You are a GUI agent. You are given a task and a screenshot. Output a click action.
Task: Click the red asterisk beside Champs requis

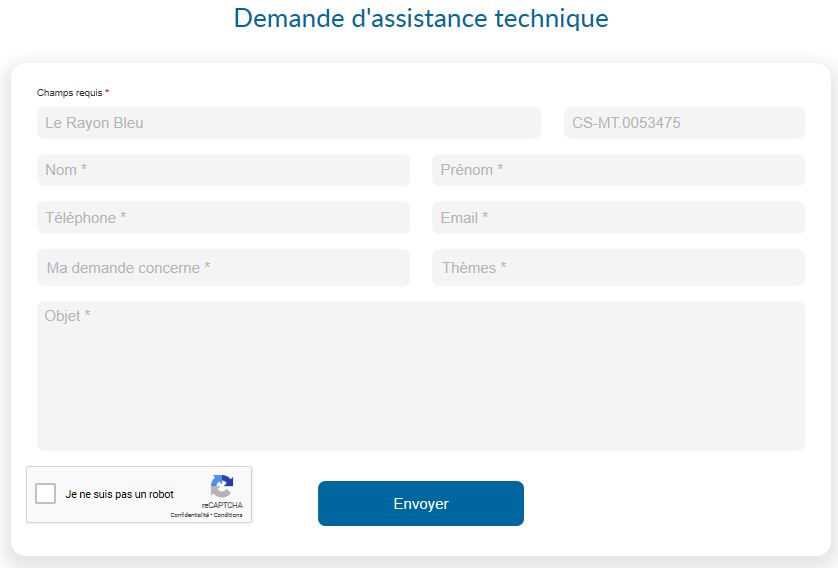click(107, 92)
